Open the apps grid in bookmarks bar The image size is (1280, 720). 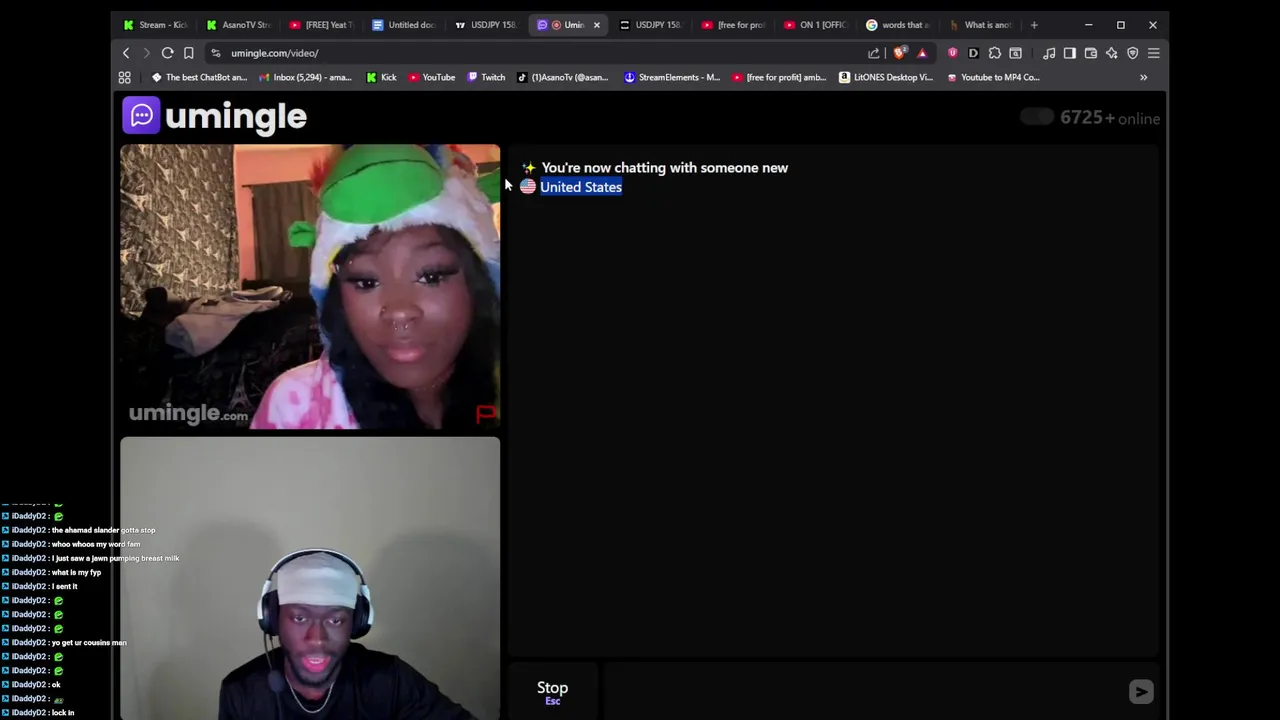(x=125, y=77)
